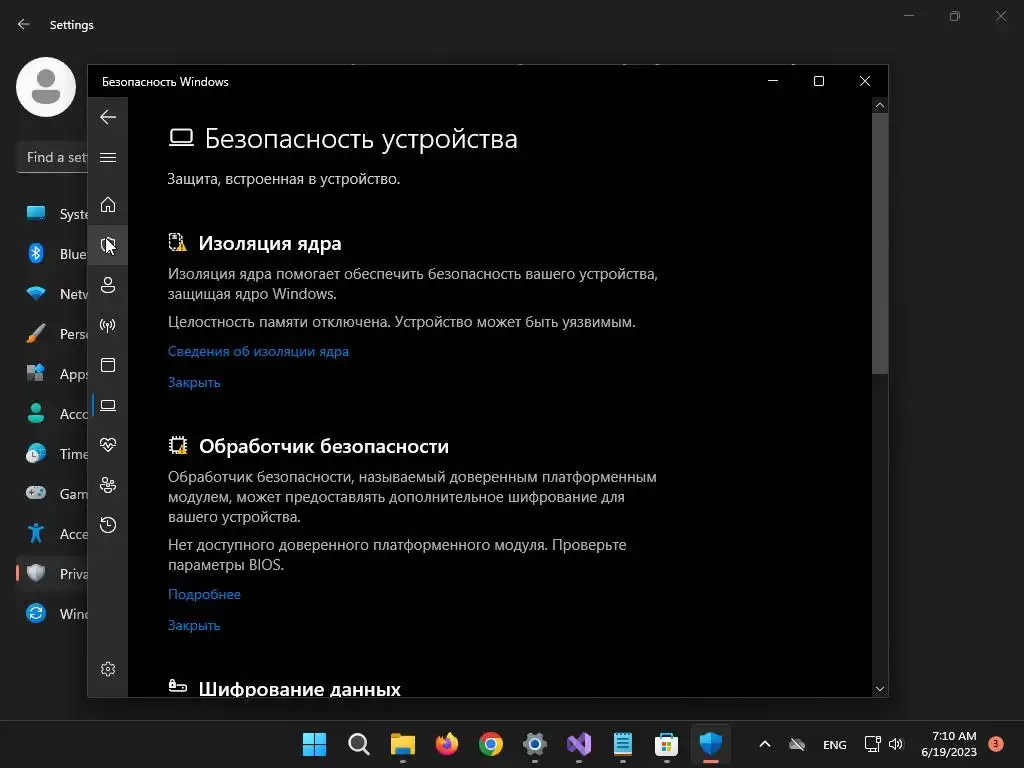Click Закрыть under Обработчик безопасности
This screenshot has width=1024, height=768.
click(x=194, y=625)
